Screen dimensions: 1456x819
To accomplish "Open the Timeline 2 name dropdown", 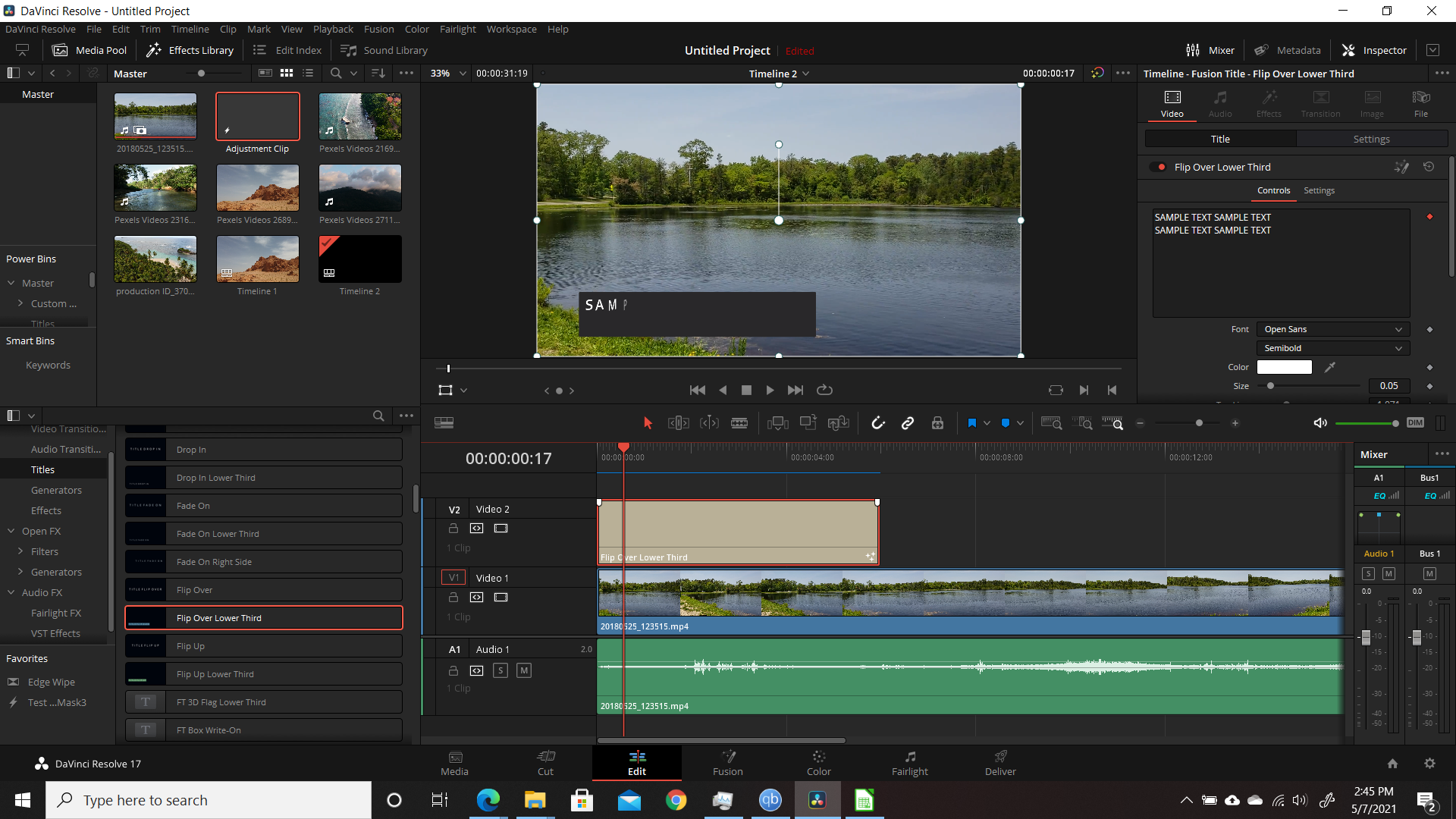I will 779,74.
